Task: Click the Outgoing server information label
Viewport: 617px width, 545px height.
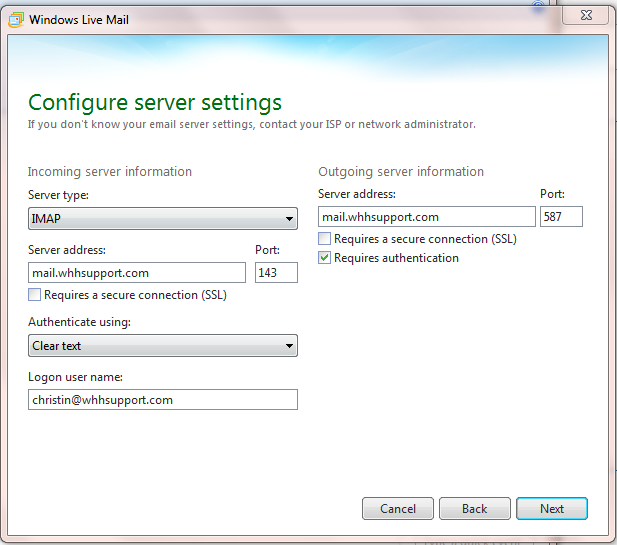Action: 401,172
